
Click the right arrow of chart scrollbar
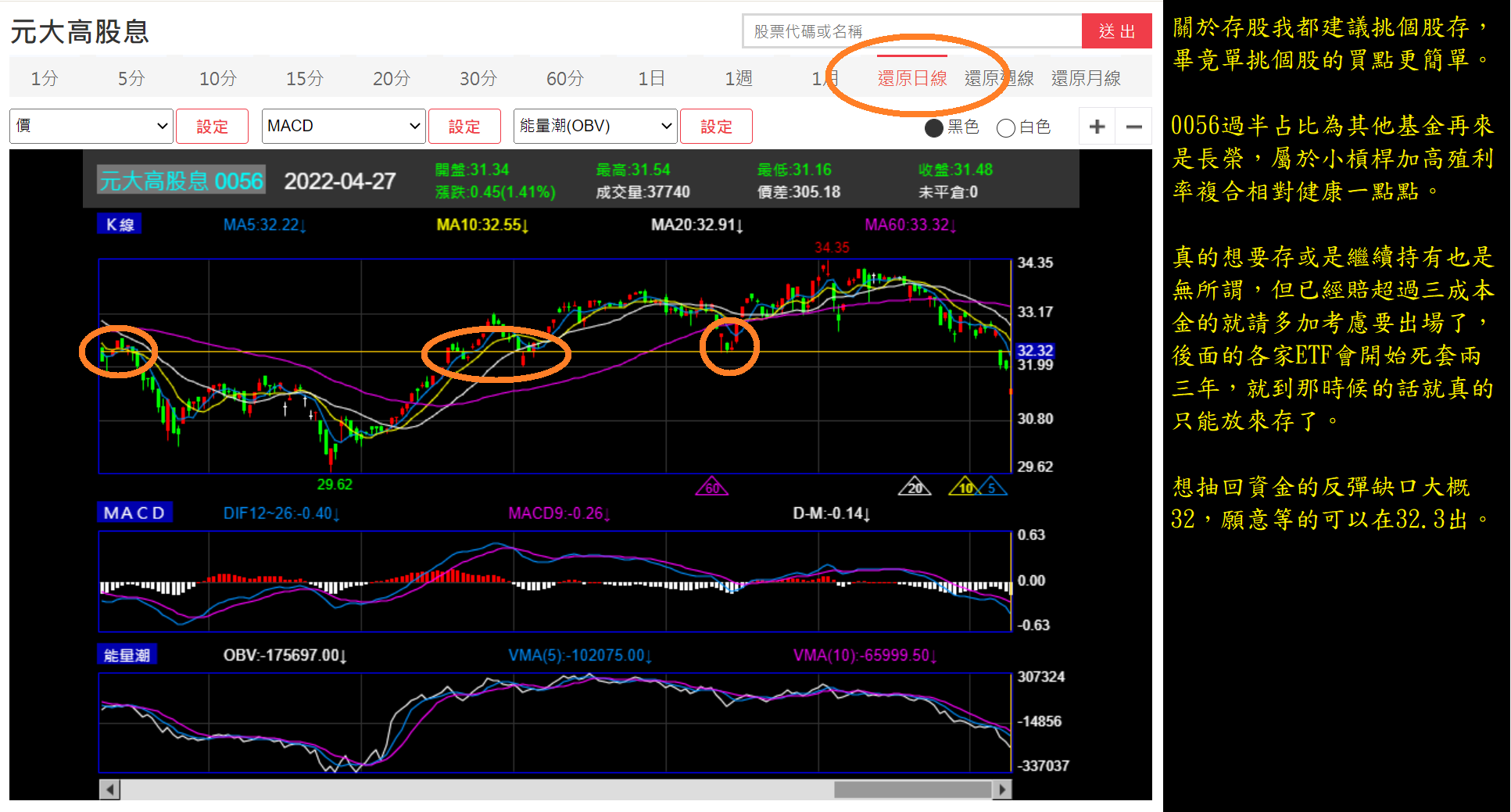click(x=1001, y=789)
